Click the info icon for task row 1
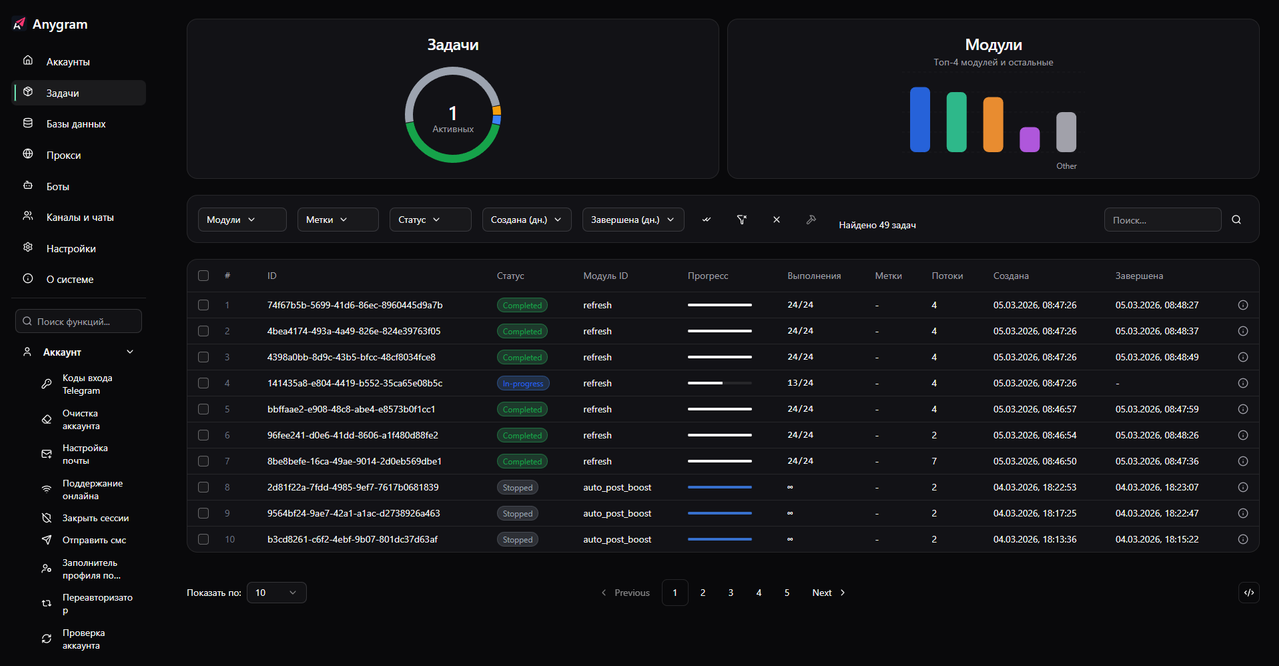Viewport: 1279px width, 666px height. [1243, 305]
